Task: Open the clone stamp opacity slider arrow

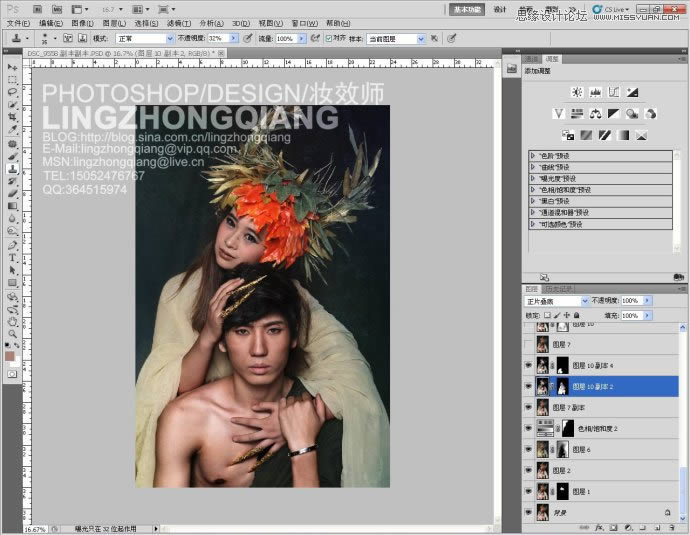Action: pyautogui.click(x=234, y=39)
